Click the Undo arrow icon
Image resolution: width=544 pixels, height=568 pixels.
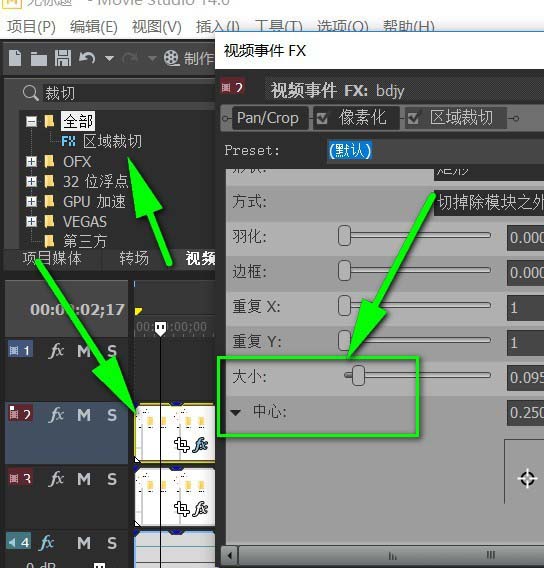coord(87,58)
